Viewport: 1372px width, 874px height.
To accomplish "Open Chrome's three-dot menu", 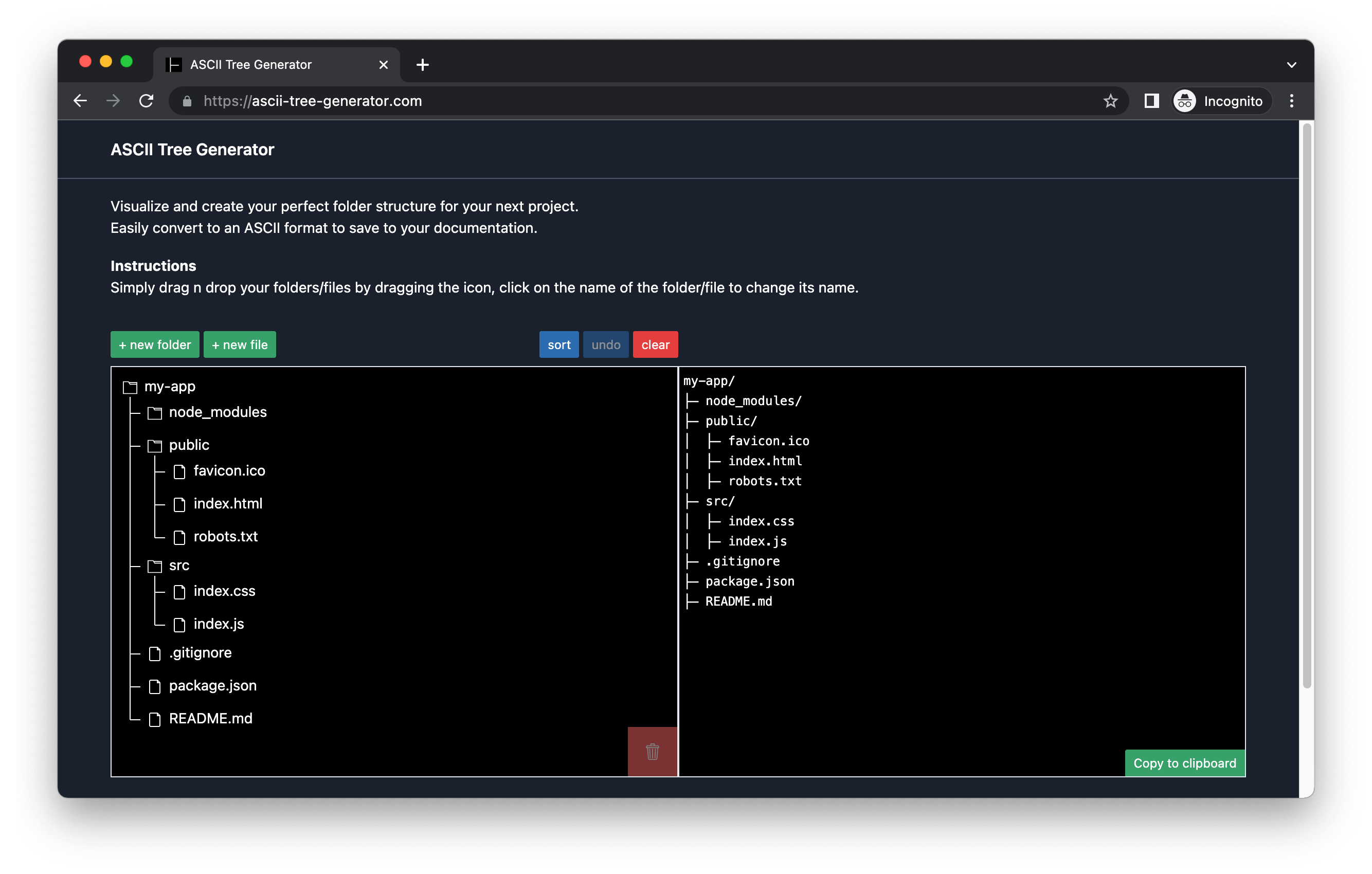I will point(1291,101).
